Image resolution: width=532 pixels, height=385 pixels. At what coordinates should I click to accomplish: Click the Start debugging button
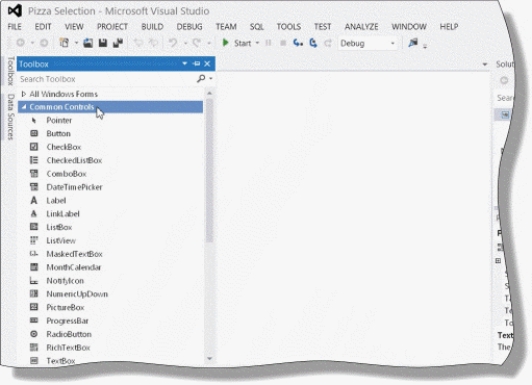[236, 43]
